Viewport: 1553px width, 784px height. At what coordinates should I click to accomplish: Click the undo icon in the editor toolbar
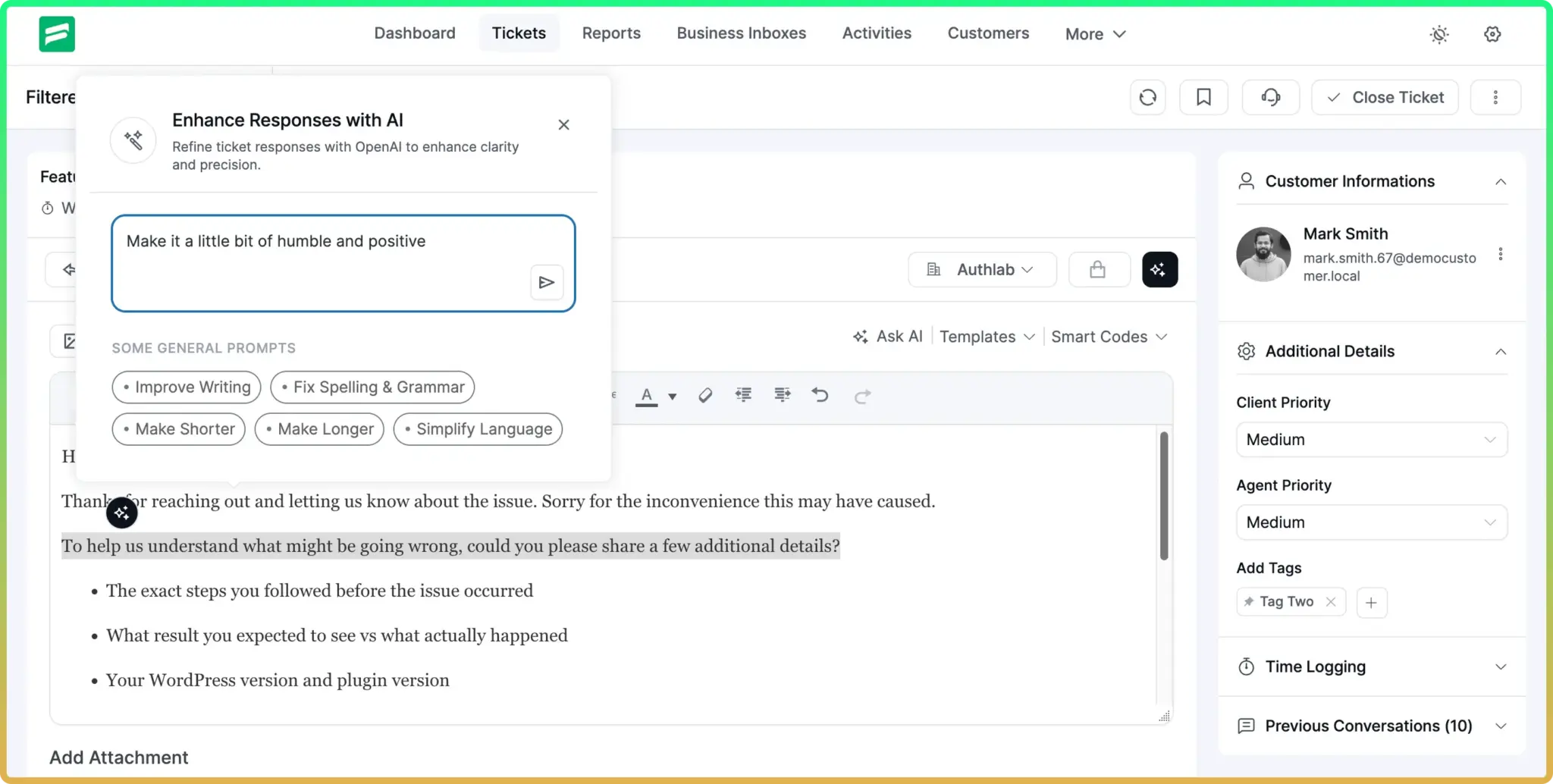pos(821,395)
